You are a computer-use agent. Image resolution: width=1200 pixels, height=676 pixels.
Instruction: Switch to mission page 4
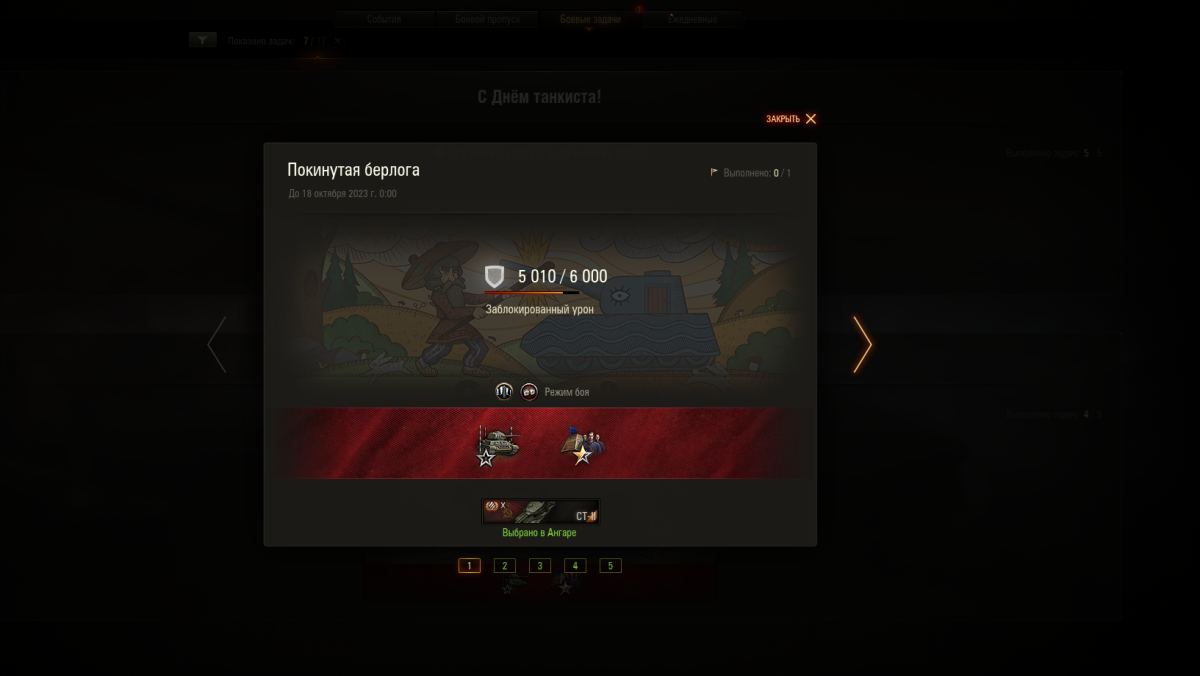pos(575,566)
